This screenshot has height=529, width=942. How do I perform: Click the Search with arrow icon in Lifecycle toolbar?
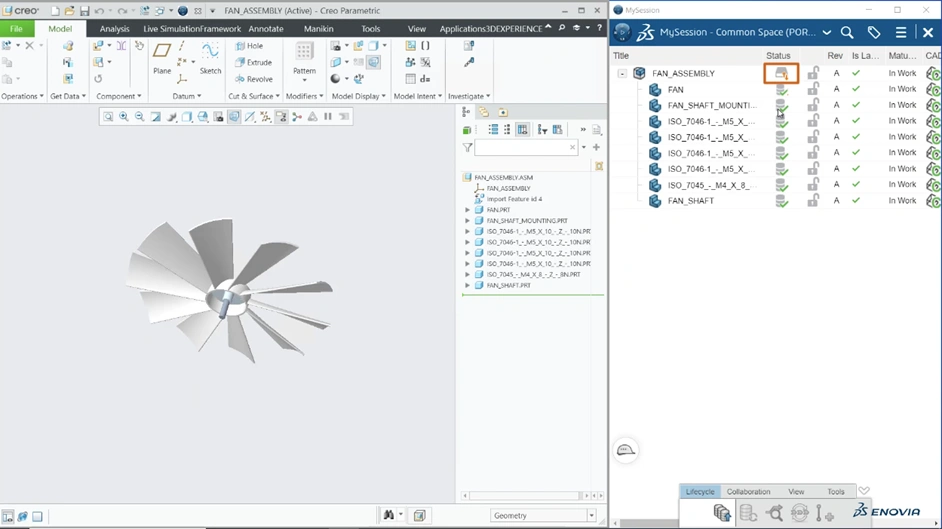coord(774,513)
